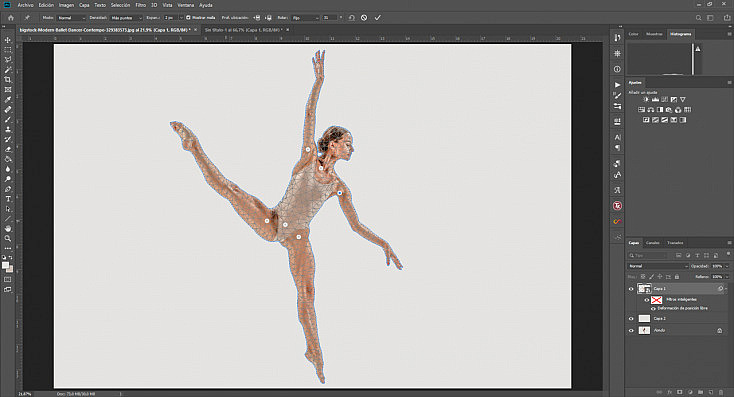Screen dimensions: 734x397
Task: Open the search icon at top right
Action: click(698, 18)
